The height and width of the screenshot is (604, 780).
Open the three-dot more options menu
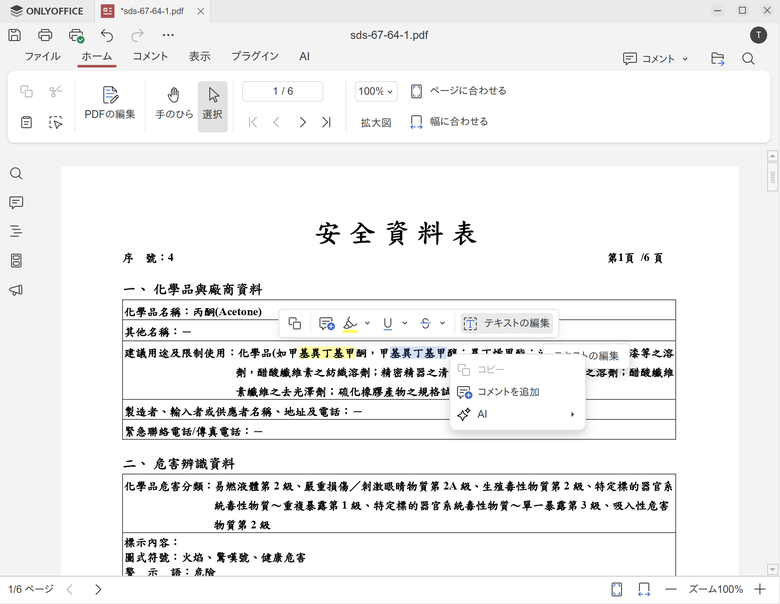tap(168, 35)
